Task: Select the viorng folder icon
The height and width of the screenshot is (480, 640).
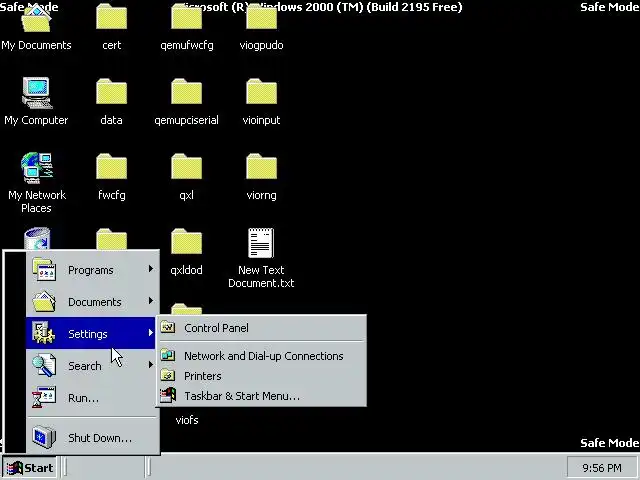Action: (x=262, y=167)
